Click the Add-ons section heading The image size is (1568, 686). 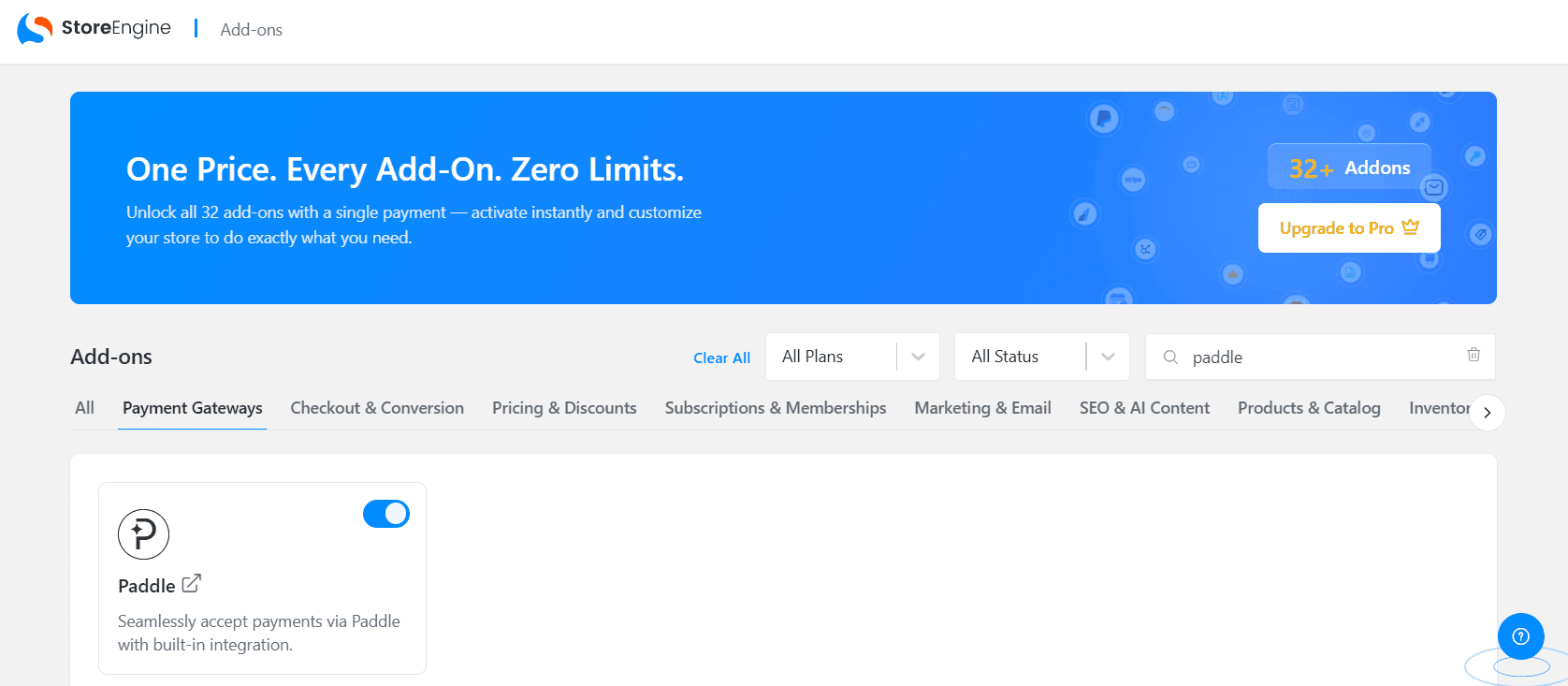click(111, 357)
